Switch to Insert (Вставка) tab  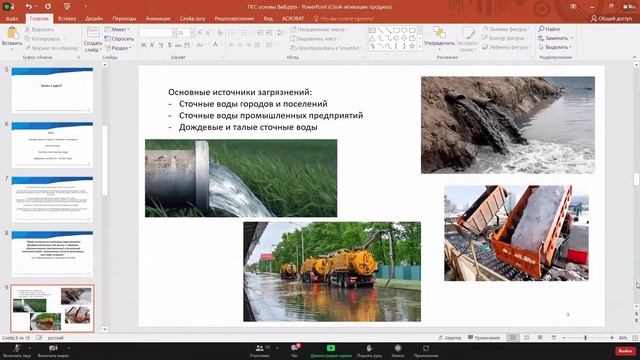[67, 18]
